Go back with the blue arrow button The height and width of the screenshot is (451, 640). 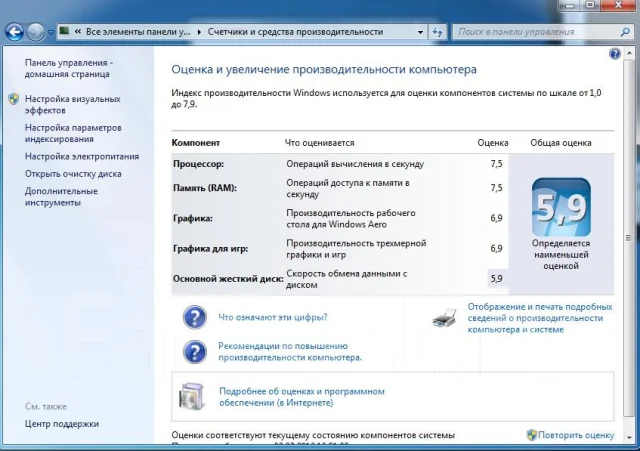(x=15, y=32)
